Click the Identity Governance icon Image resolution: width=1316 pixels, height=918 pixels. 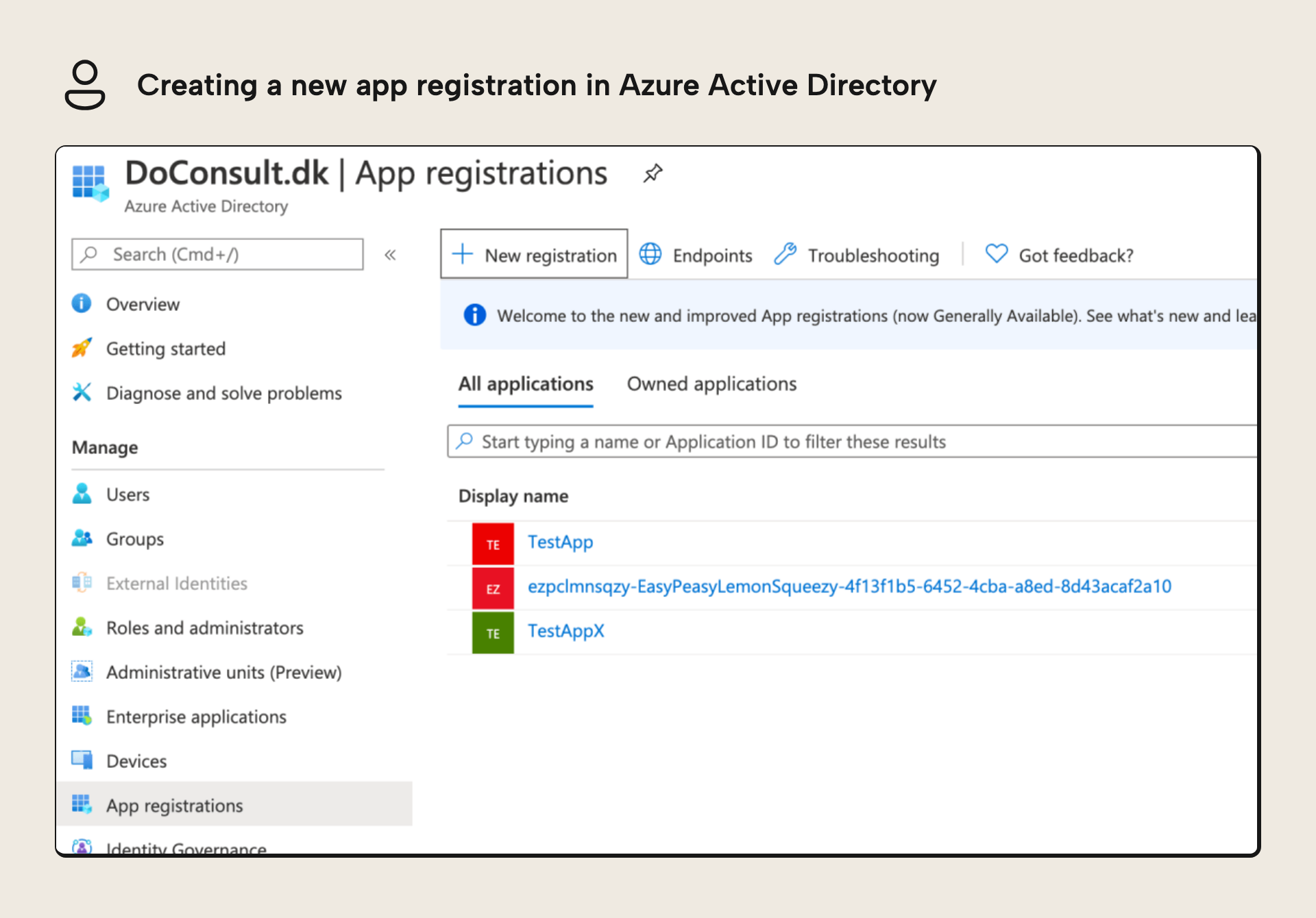[x=82, y=847]
